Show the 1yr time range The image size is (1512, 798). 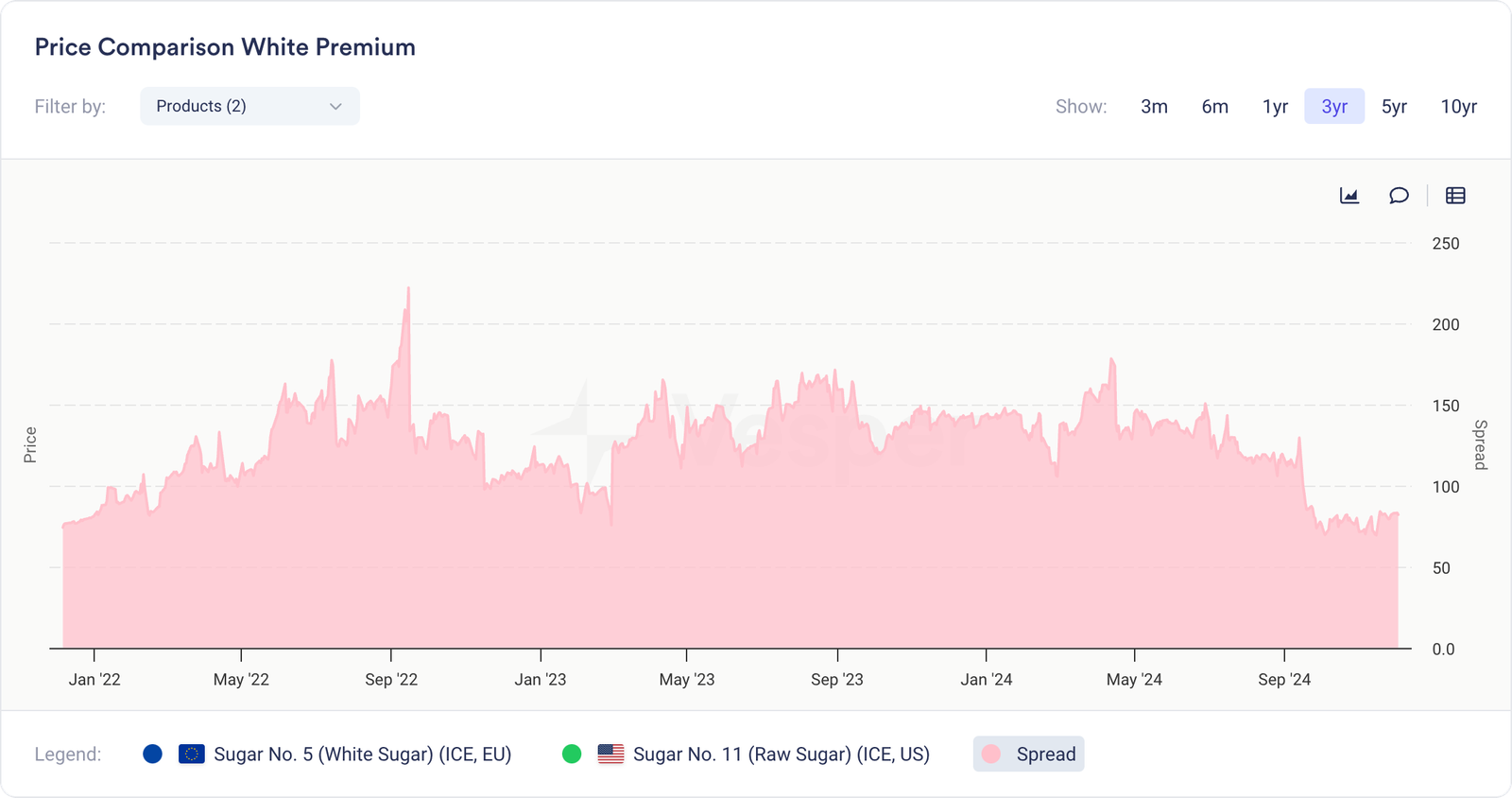click(x=1275, y=107)
